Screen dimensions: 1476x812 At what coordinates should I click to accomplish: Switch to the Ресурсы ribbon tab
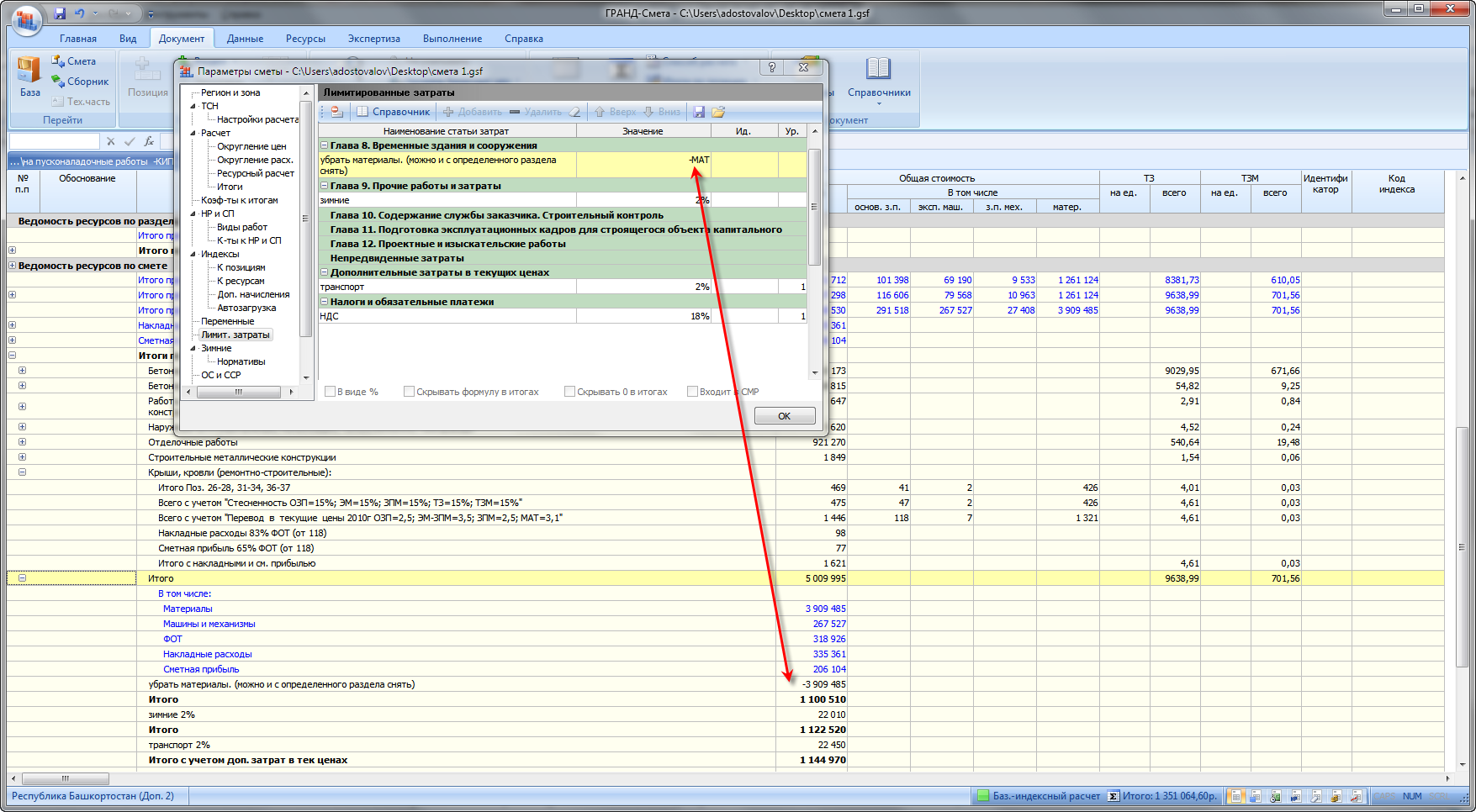tap(304, 39)
